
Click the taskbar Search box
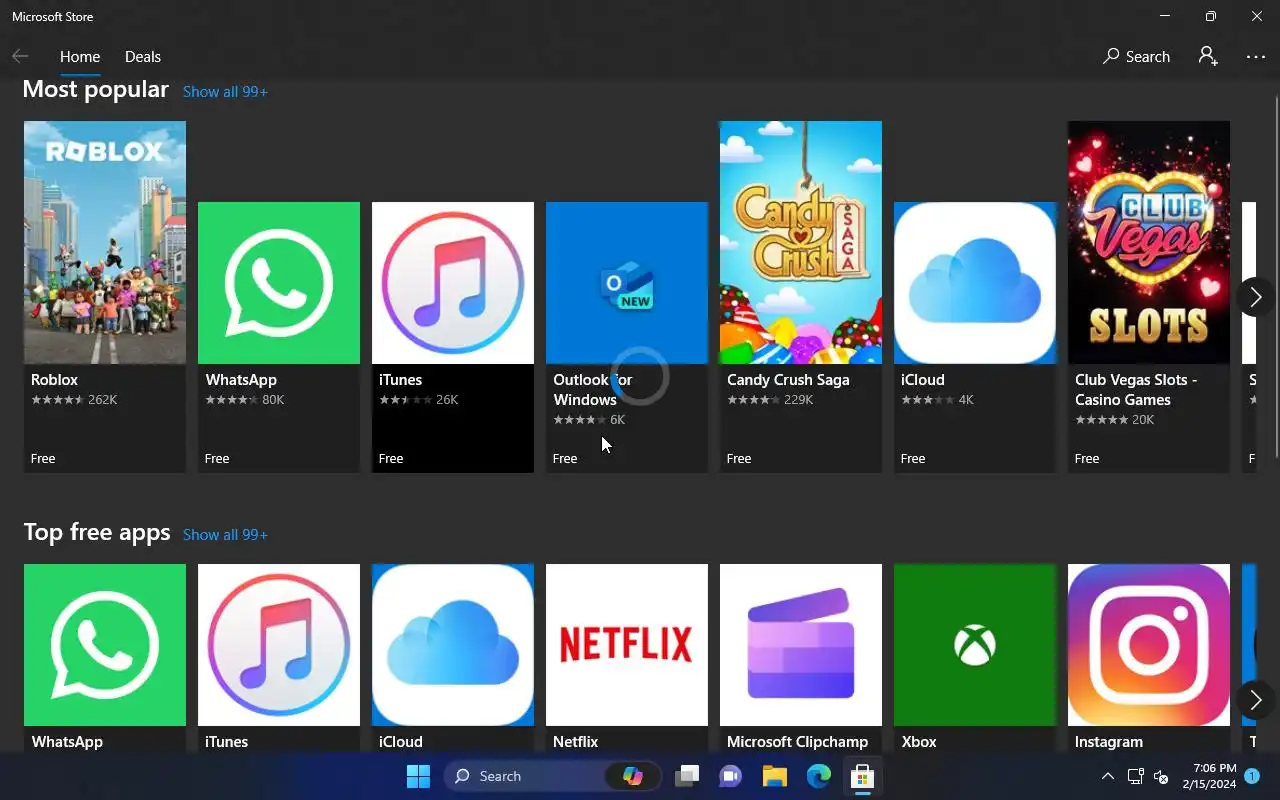tap(555, 776)
